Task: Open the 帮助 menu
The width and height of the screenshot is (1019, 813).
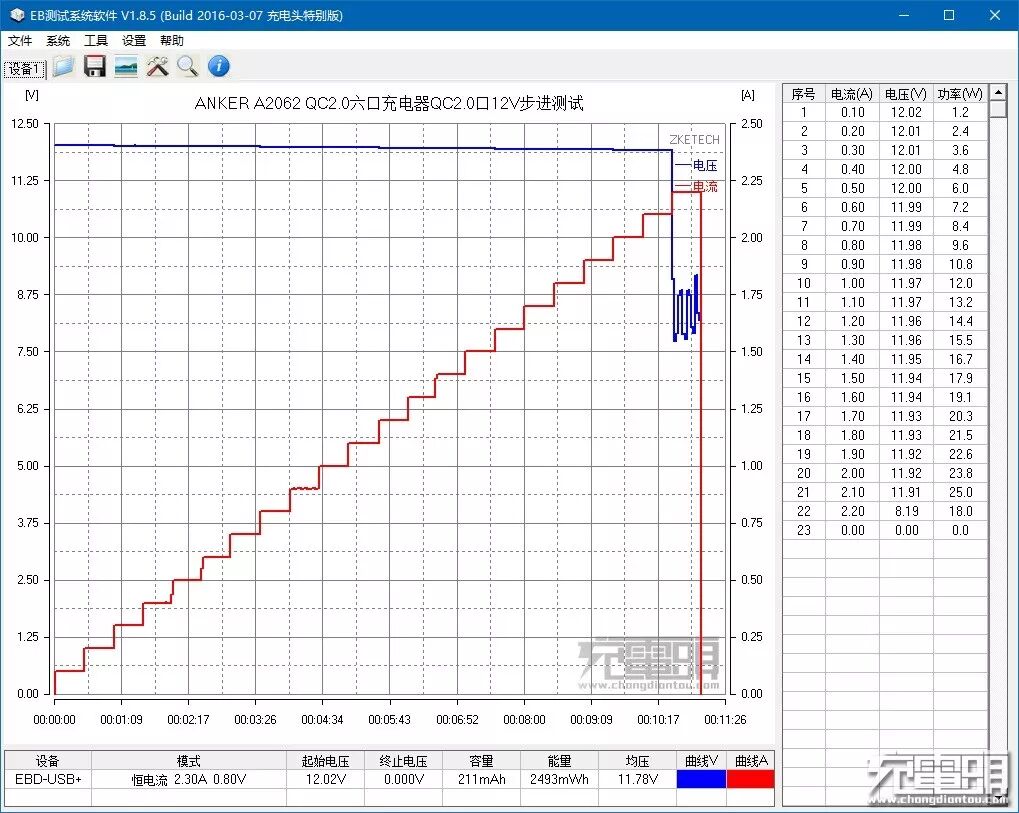Action: point(172,40)
